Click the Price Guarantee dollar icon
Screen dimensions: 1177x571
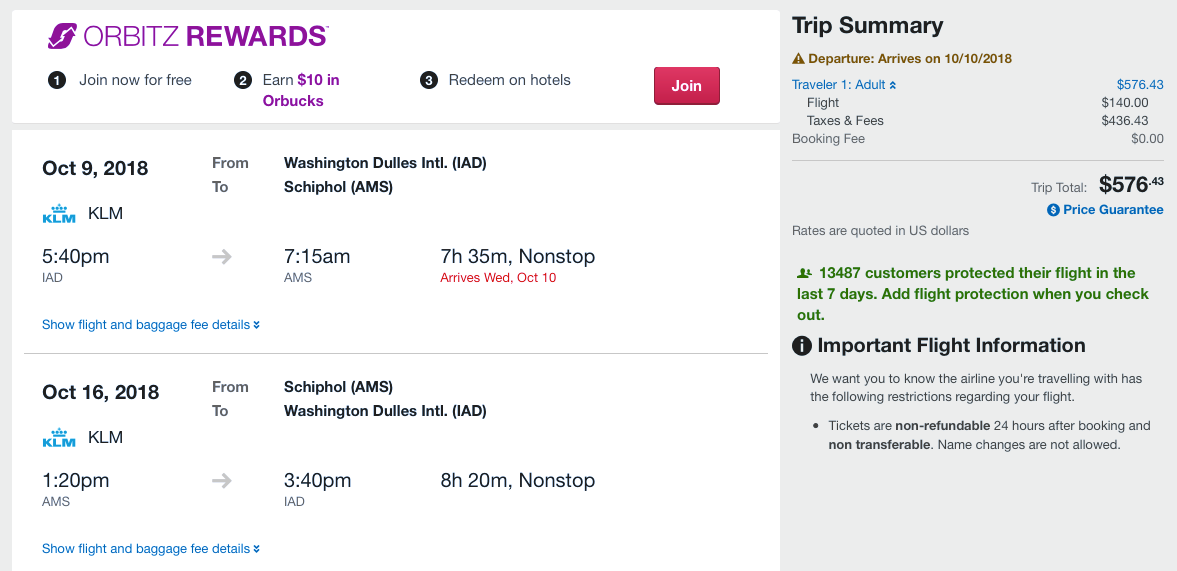[1053, 210]
